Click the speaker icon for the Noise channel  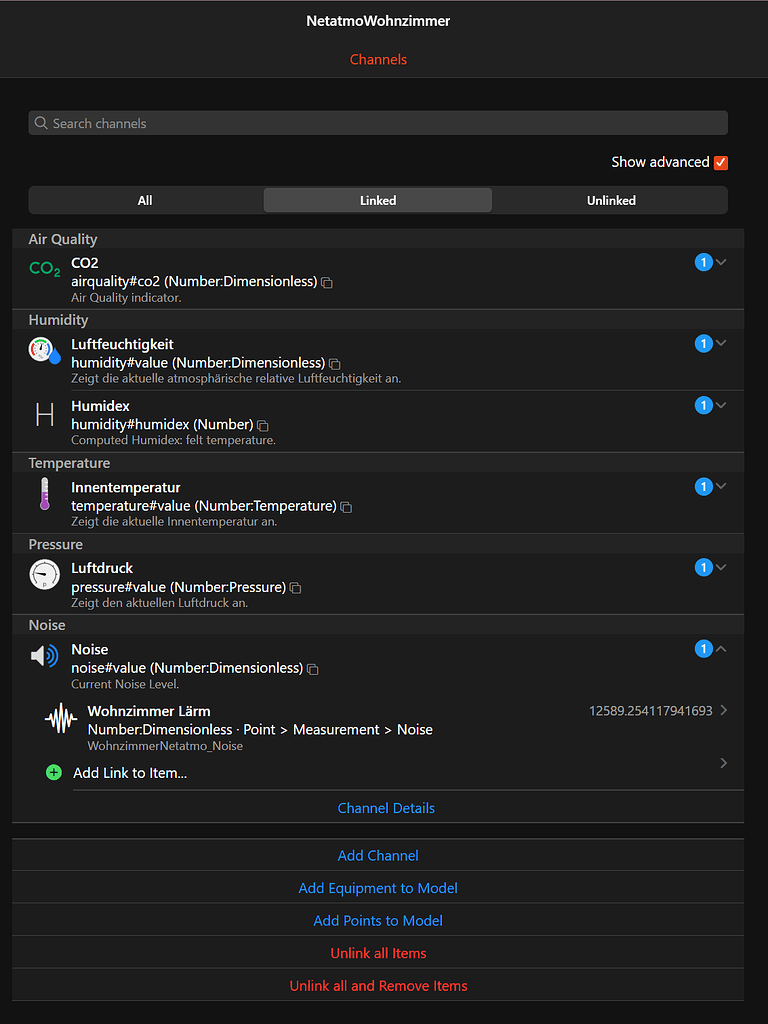tap(44, 655)
